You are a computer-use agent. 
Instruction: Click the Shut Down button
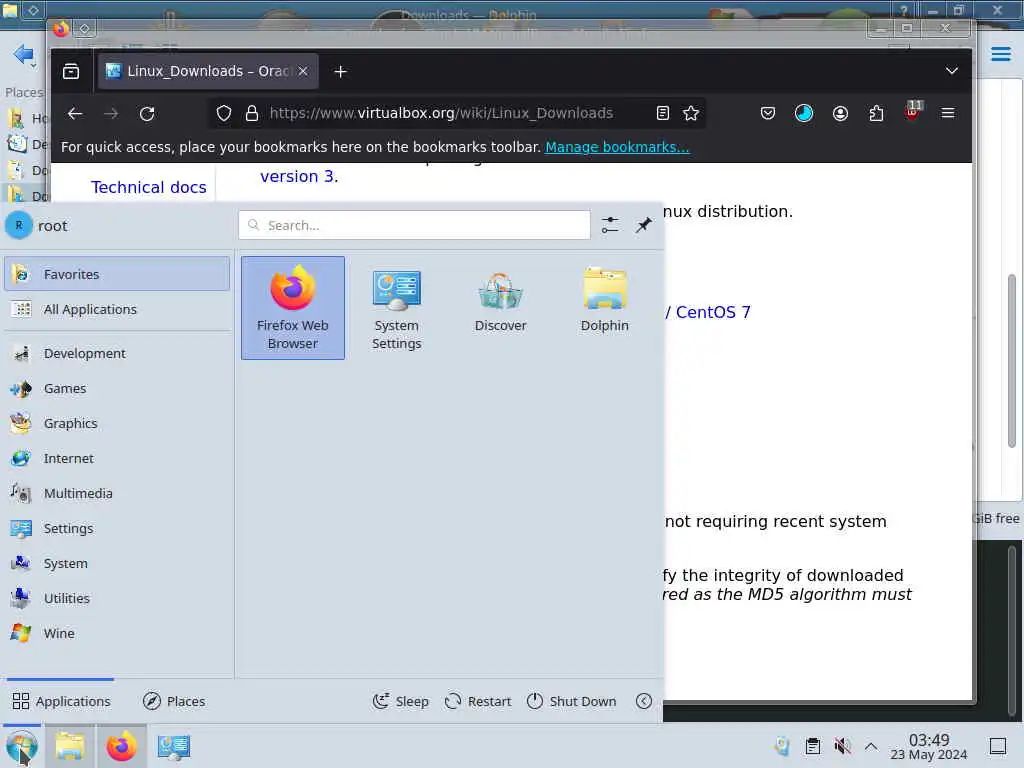pyautogui.click(x=571, y=701)
